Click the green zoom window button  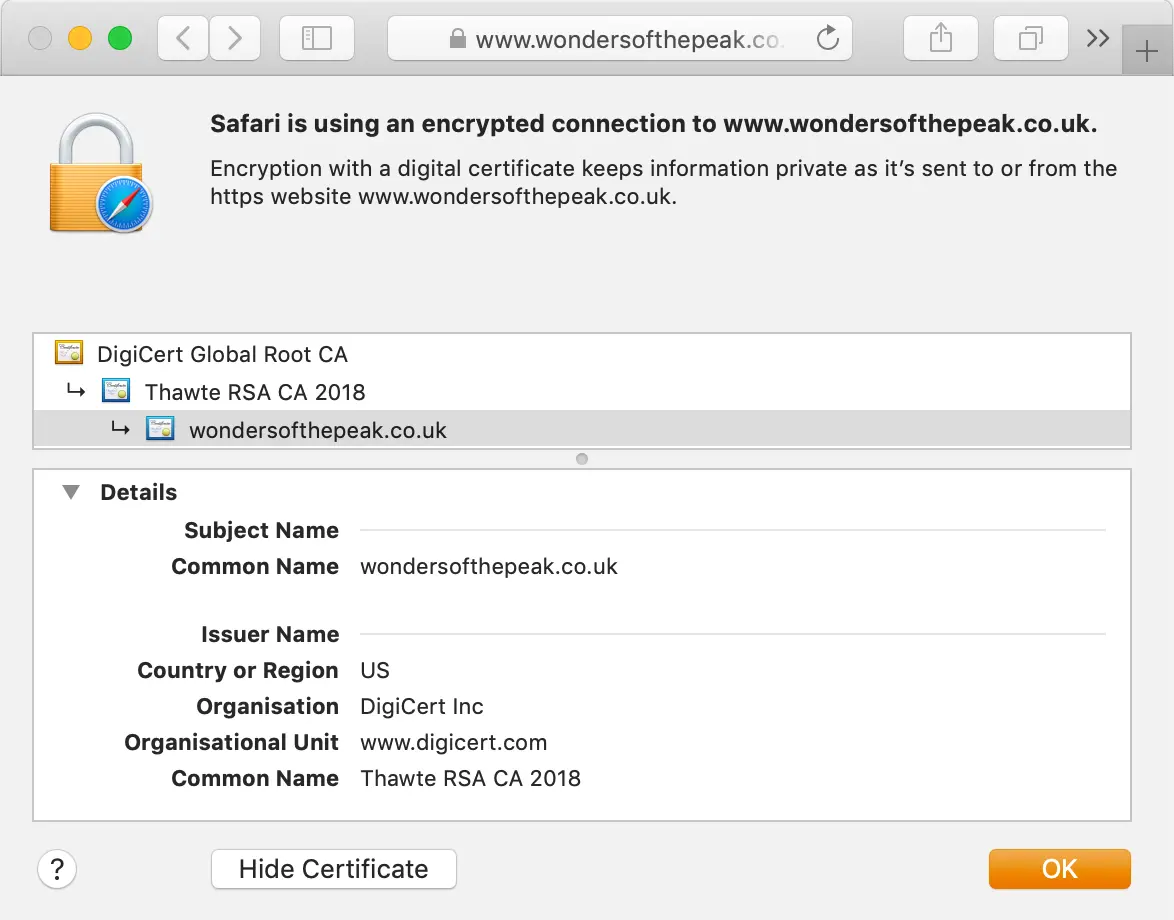(120, 37)
